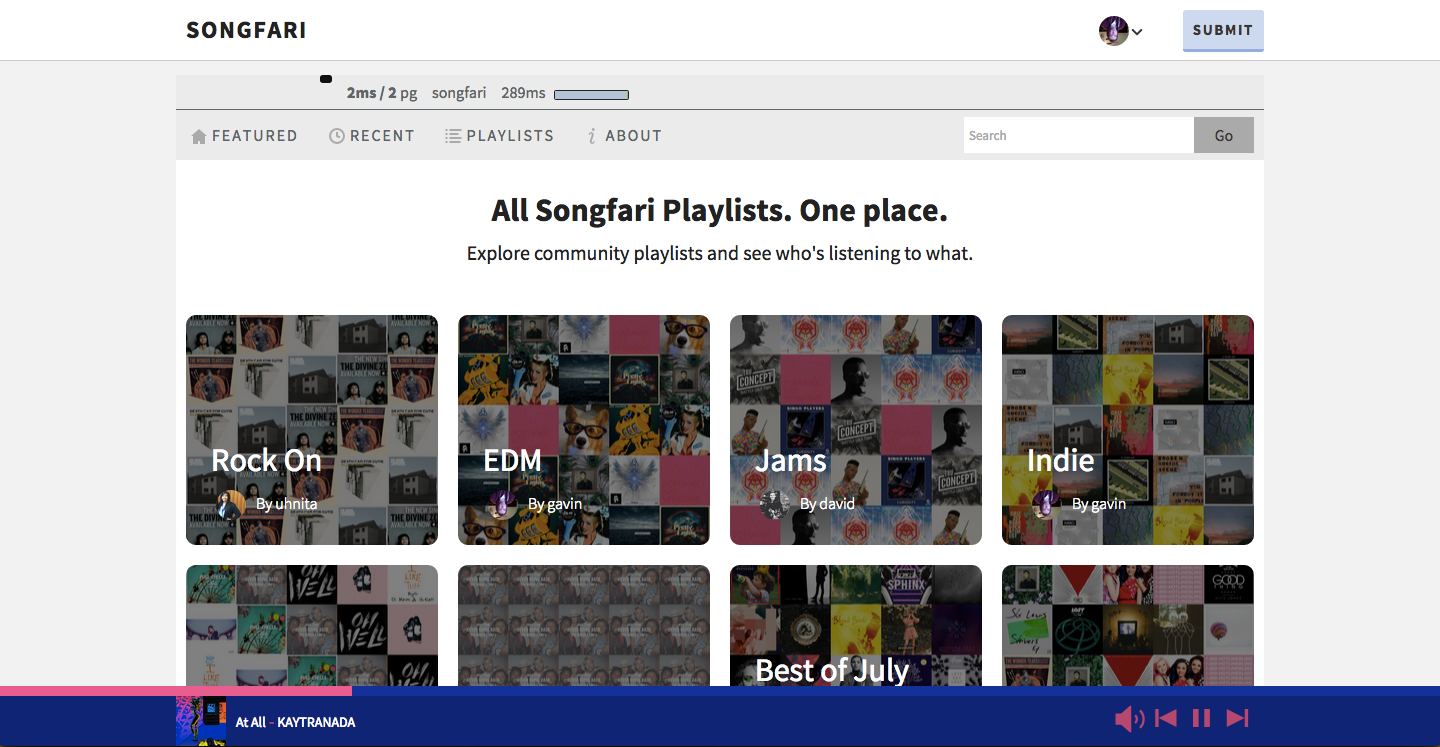Open the About tab
The width and height of the screenshot is (1440, 747).
click(623, 136)
